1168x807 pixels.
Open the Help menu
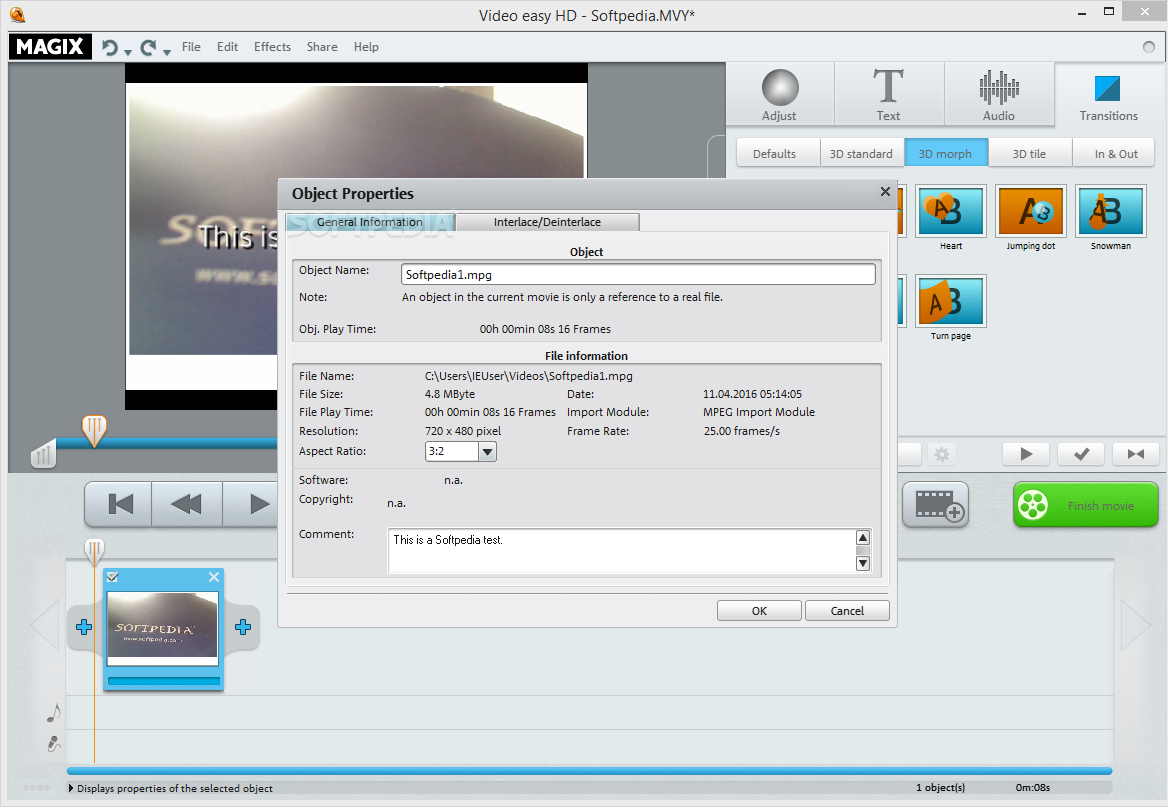pos(366,47)
